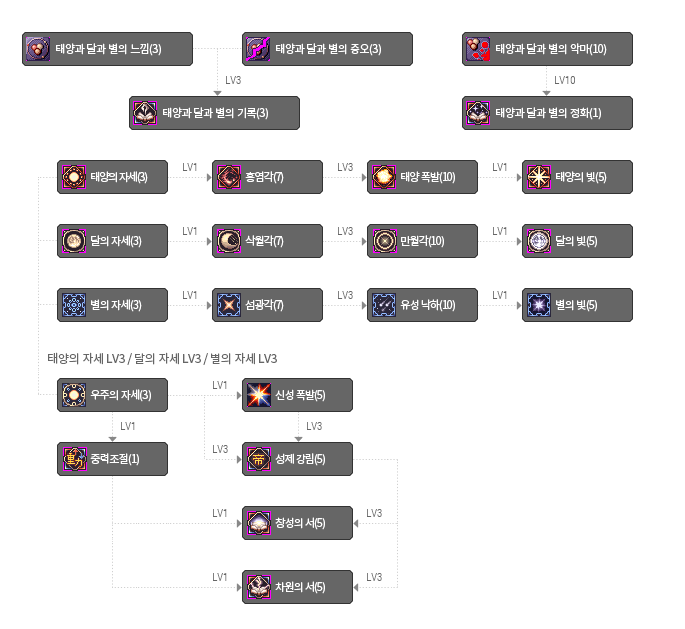Open the 태양과 달과 별의 느낌(3) skill node
The height and width of the screenshot is (629, 685).
pyautogui.click(x=107, y=49)
